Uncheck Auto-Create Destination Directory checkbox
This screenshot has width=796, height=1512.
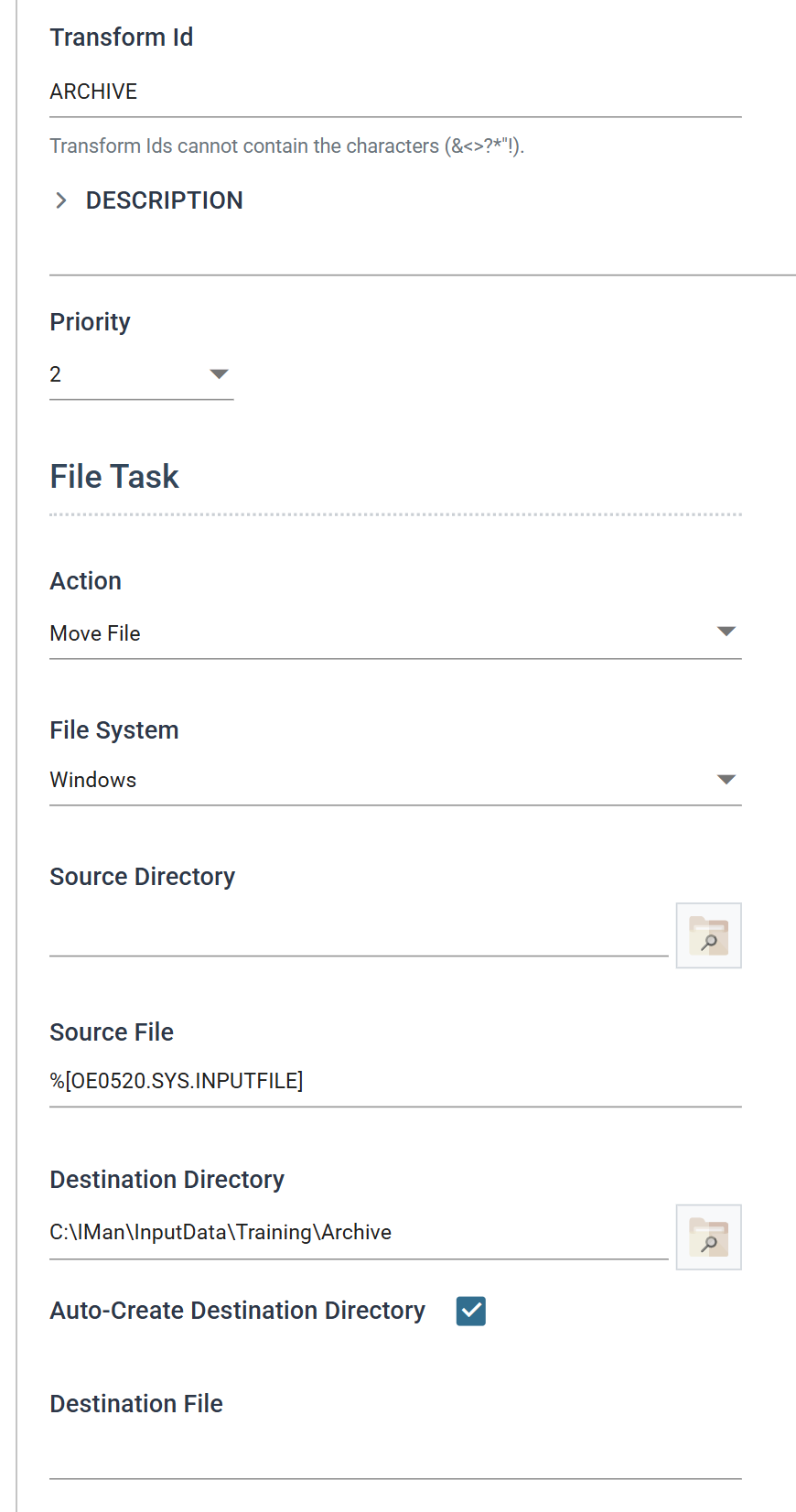coord(471,1311)
